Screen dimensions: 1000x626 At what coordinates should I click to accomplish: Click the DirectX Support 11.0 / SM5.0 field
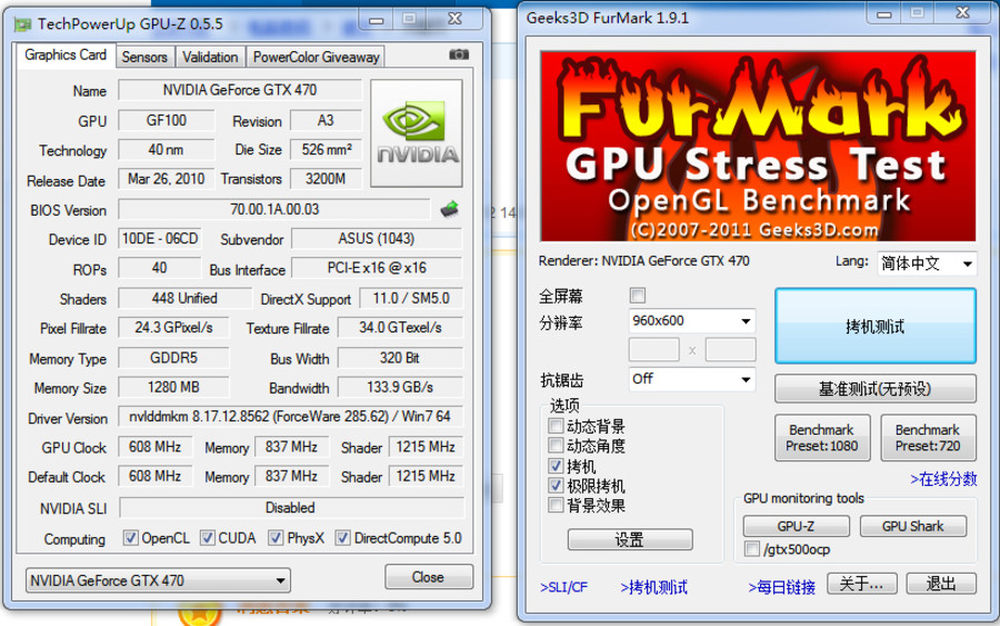[411, 298]
